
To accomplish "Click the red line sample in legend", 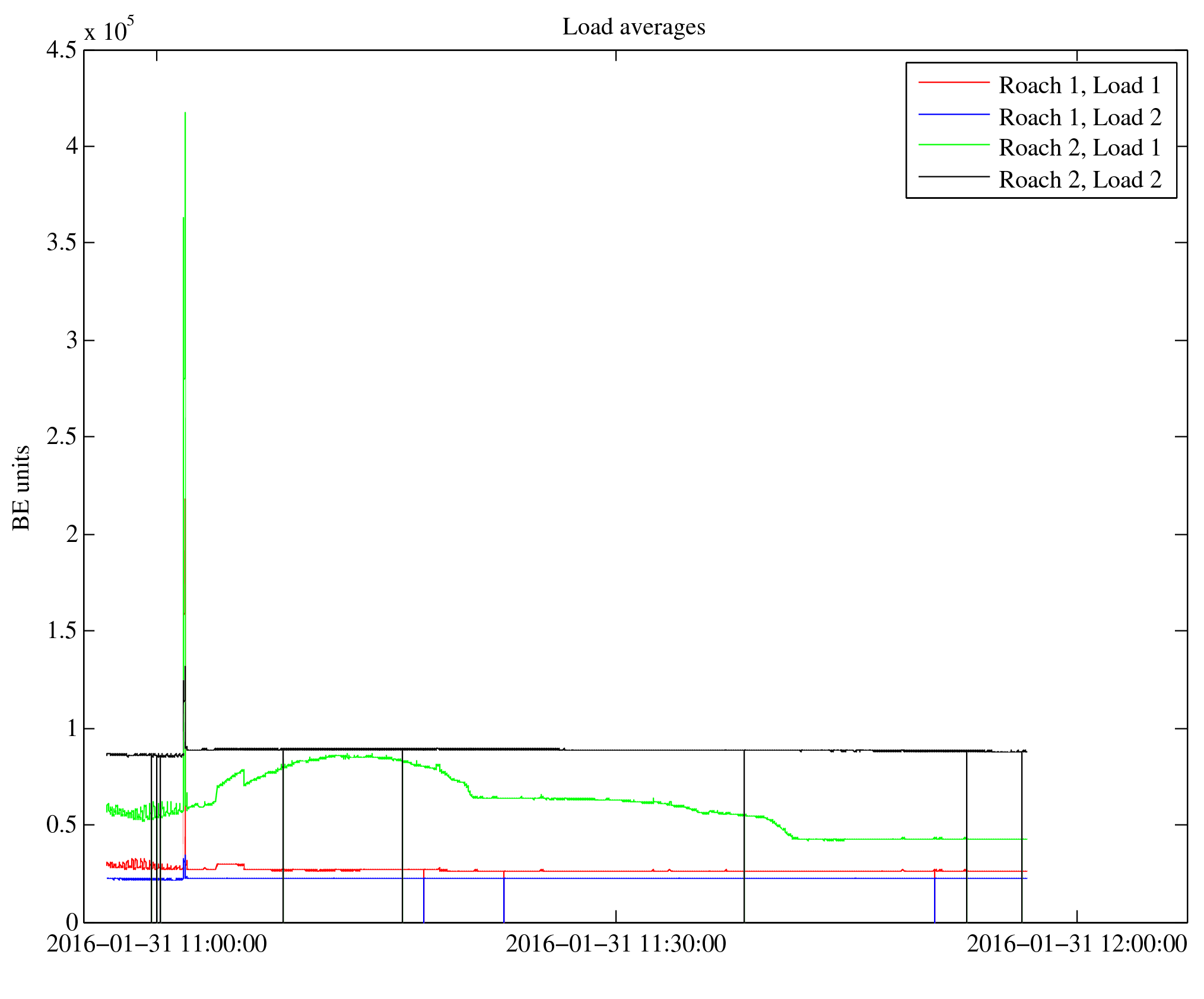I will coord(954,82).
